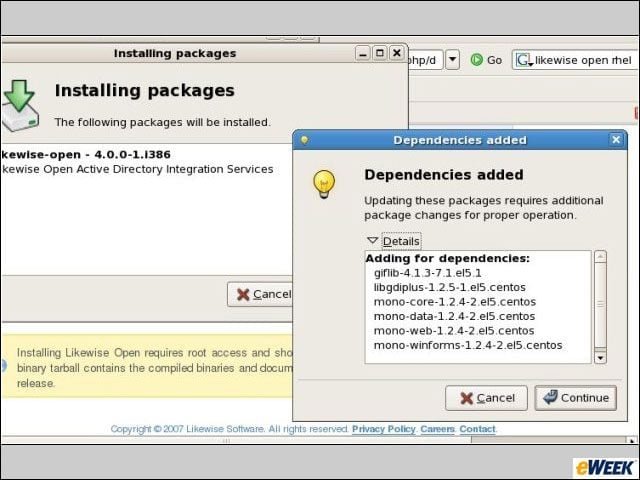This screenshot has width=640, height=480.
Task: Close the Dependencies added dialog
Action: tap(616, 140)
